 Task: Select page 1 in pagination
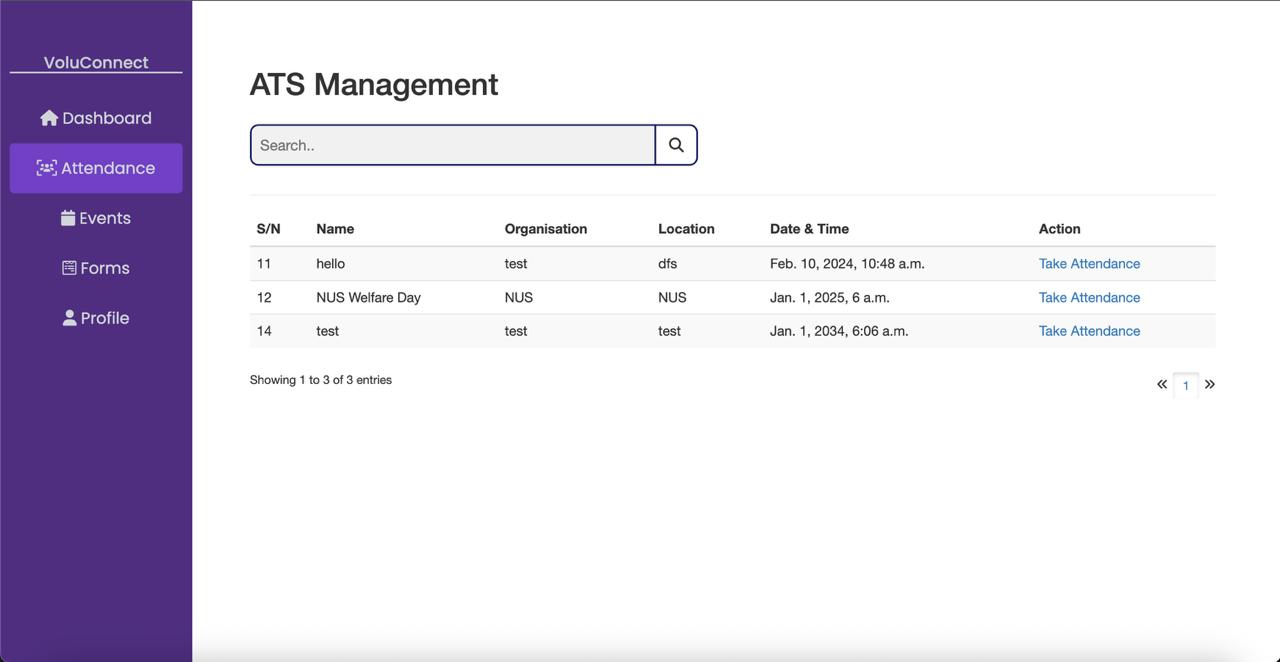tap(1186, 385)
